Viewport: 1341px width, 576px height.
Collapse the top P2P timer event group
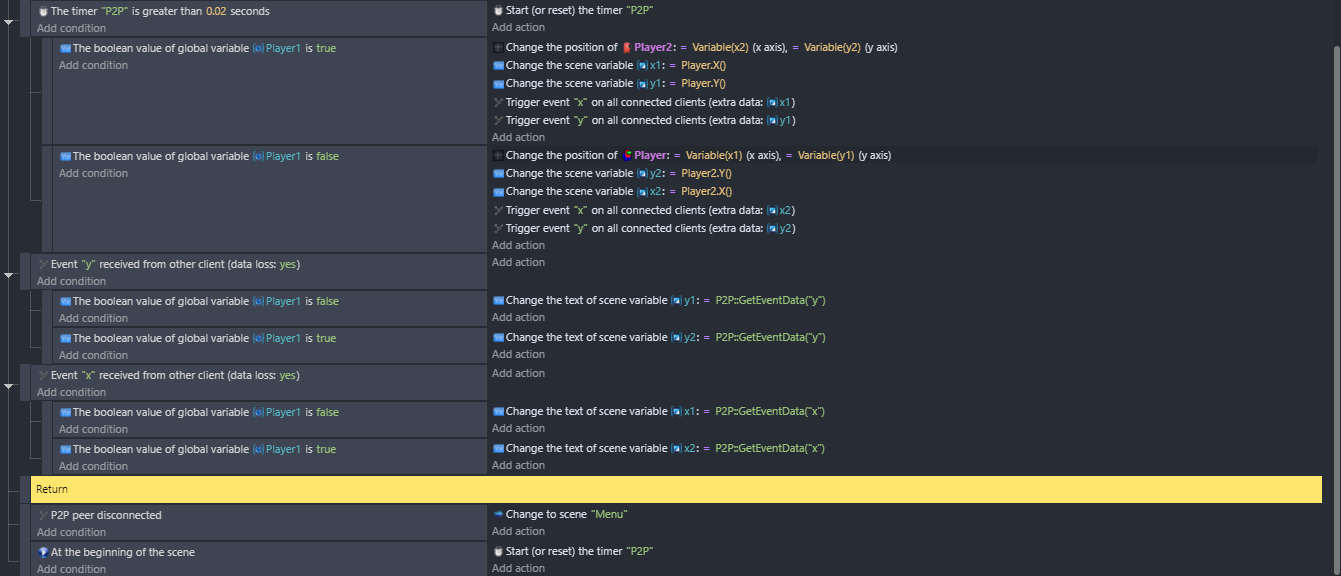point(8,19)
